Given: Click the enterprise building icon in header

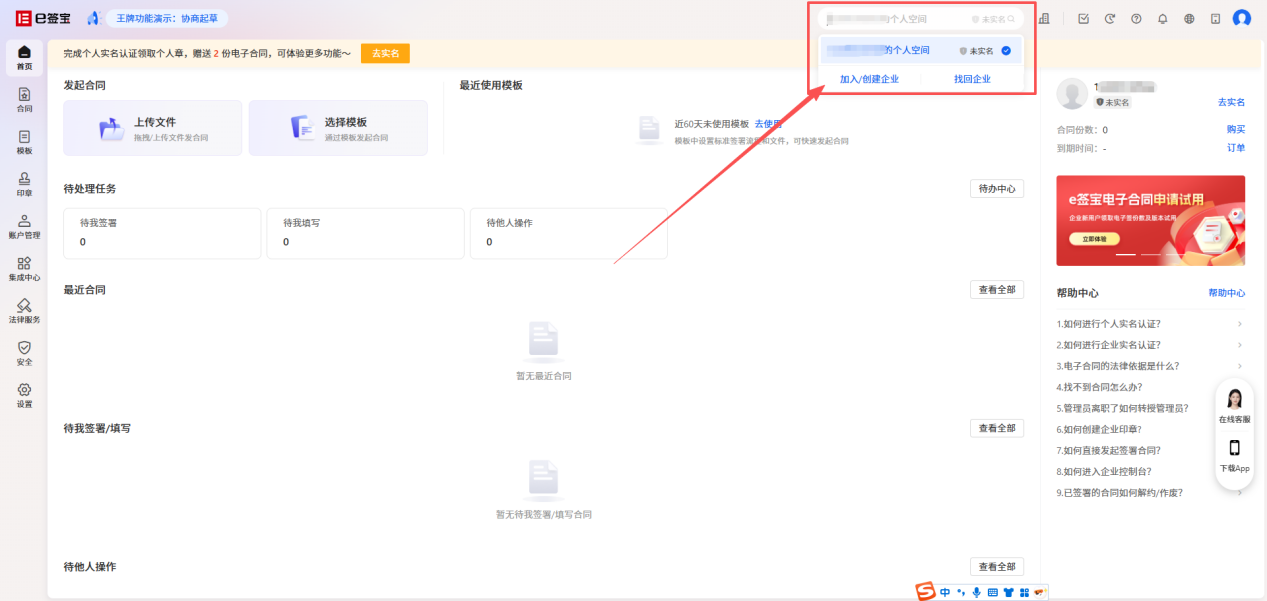Looking at the screenshot, I should coord(1044,19).
